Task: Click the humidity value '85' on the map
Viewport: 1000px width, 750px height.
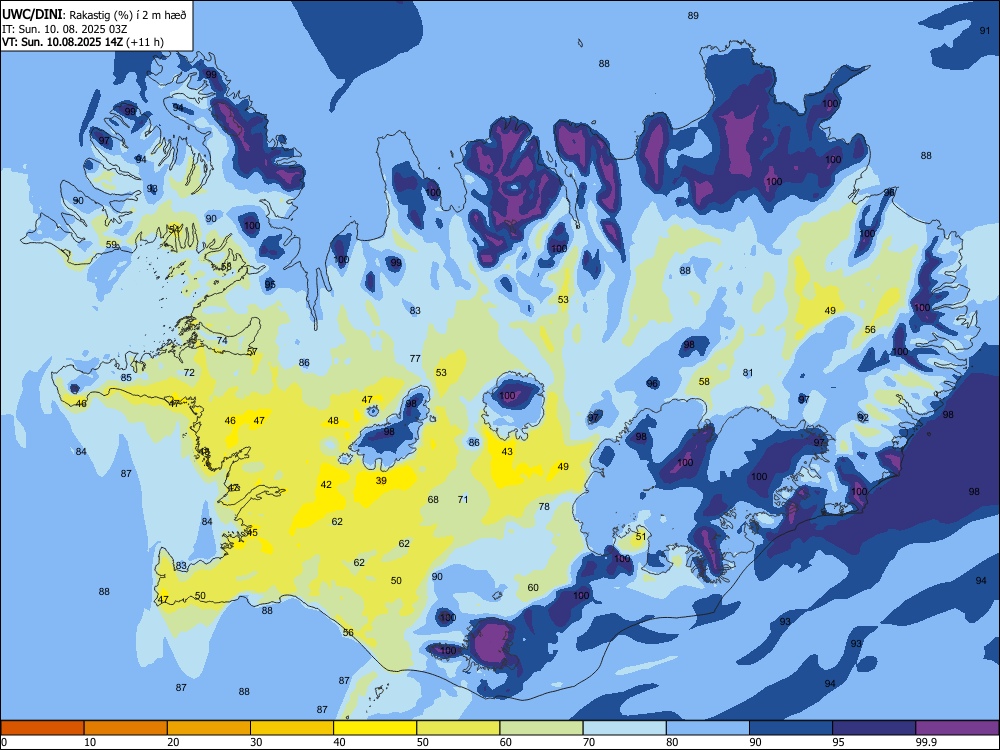Action: coord(126,378)
